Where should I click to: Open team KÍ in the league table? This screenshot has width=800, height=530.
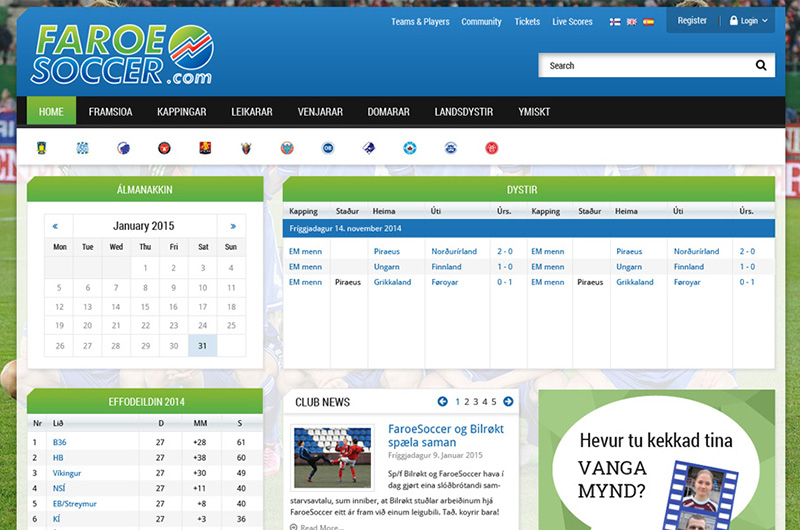(x=56, y=519)
